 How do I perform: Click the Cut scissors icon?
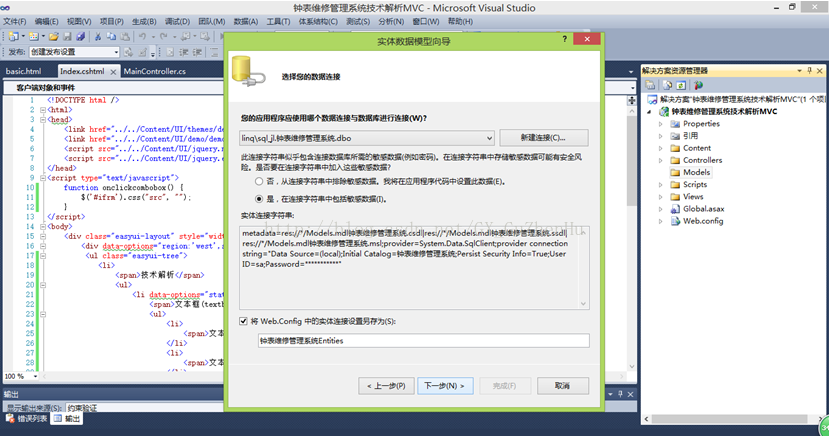pyautogui.click(x=98, y=36)
